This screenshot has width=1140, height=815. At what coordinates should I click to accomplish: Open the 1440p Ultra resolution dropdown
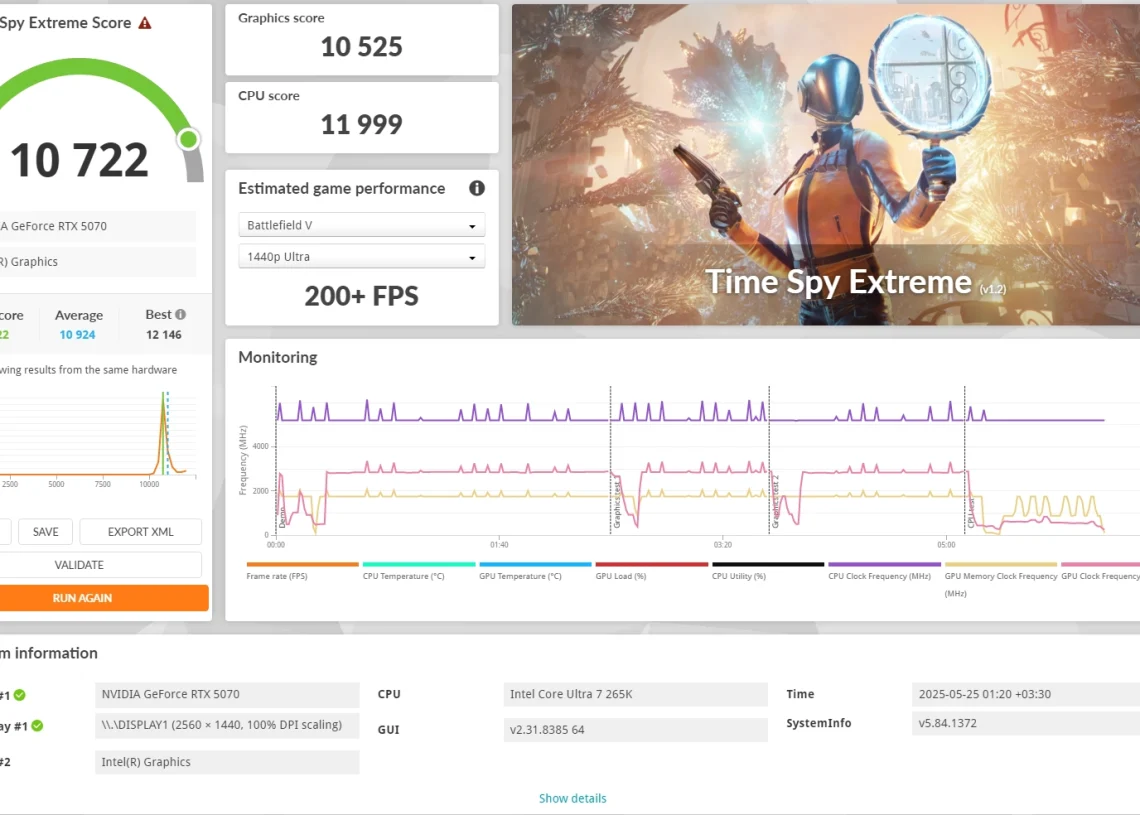coord(361,257)
